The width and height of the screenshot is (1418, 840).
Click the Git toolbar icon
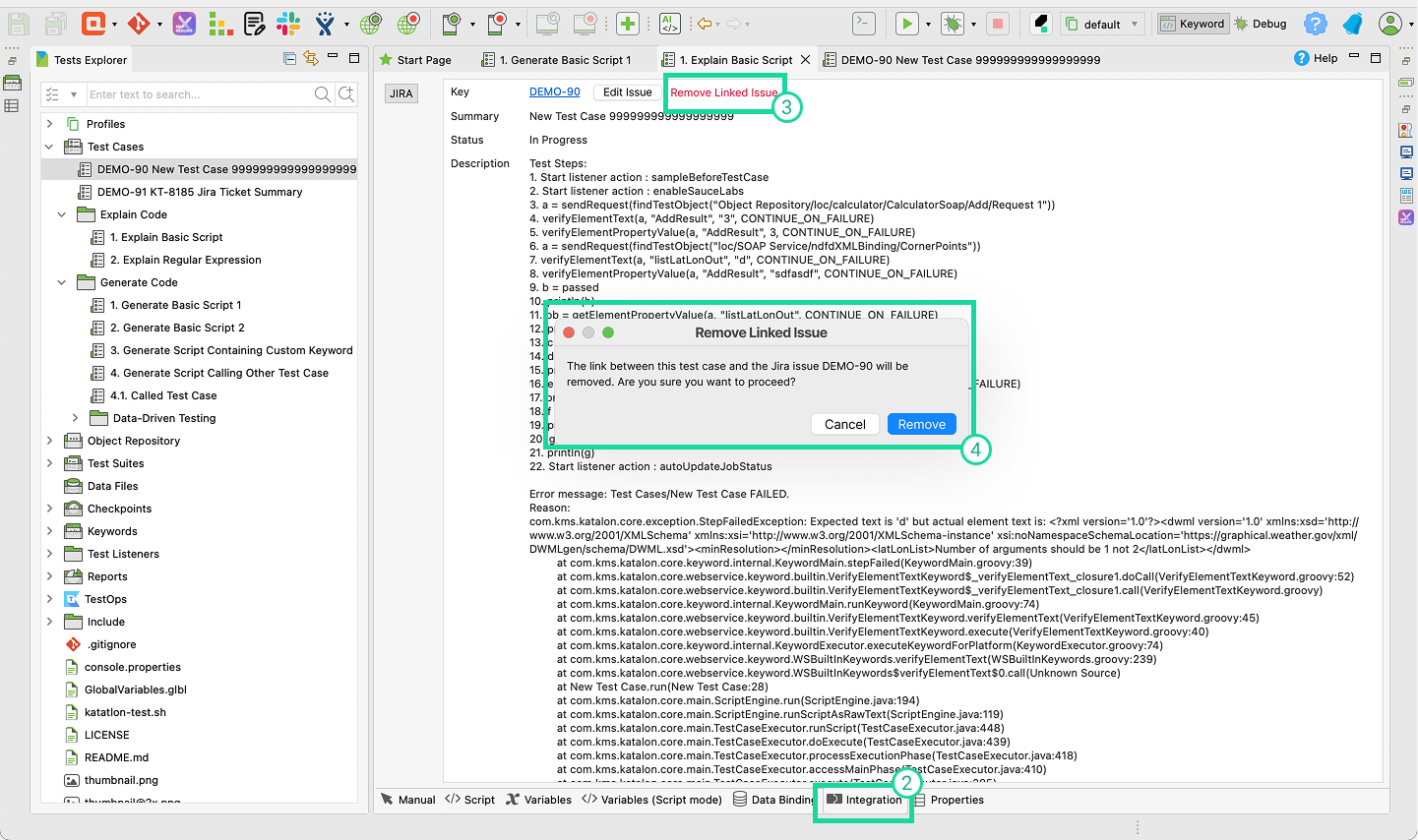pos(138,24)
